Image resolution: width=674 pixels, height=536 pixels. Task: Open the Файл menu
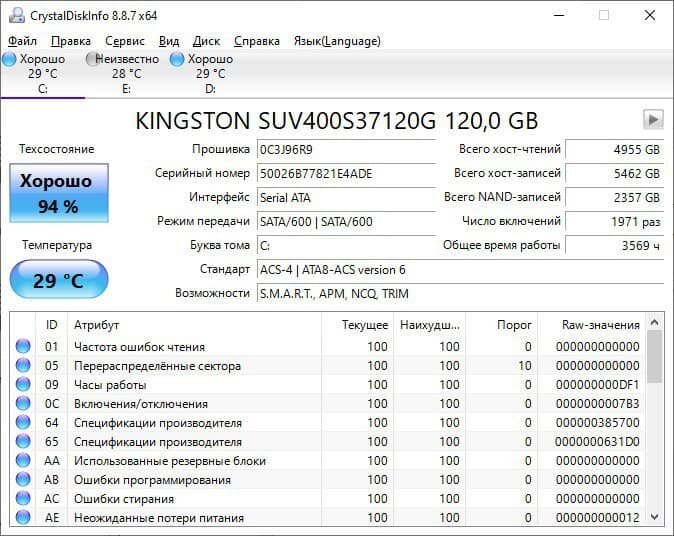click(22, 41)
